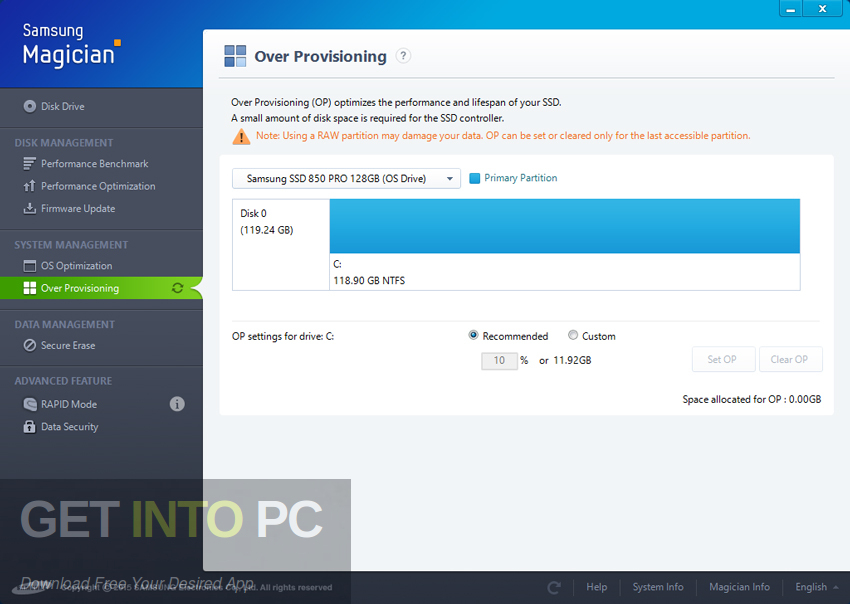Click the Performance Benchmark bars icon
Image resolution: width=850 pixels, height=604 pixels.
[x=29, y=163]
